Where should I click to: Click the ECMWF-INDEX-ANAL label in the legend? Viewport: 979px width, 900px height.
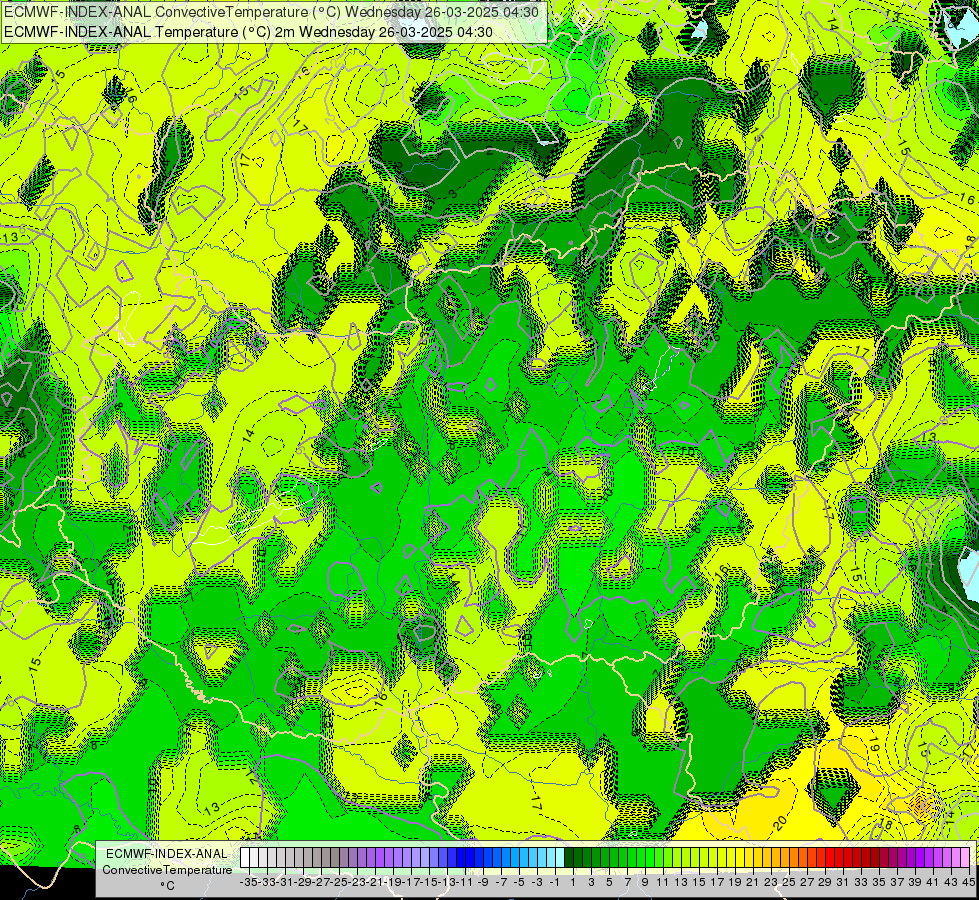pyautogui.click(x=167, y=854)
